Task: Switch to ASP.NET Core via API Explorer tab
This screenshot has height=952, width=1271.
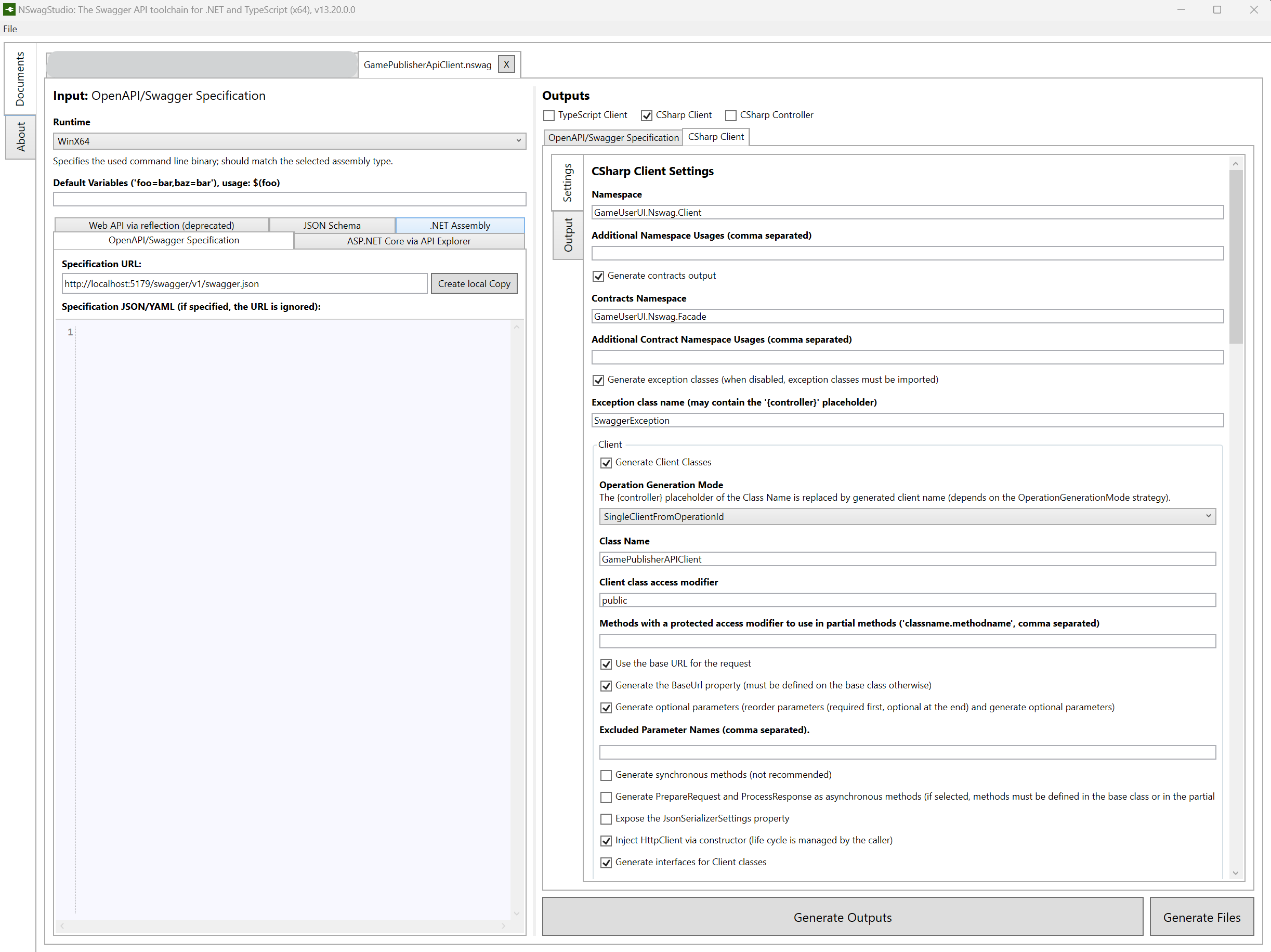Action: pyautogui.click(x=409, y=241)
